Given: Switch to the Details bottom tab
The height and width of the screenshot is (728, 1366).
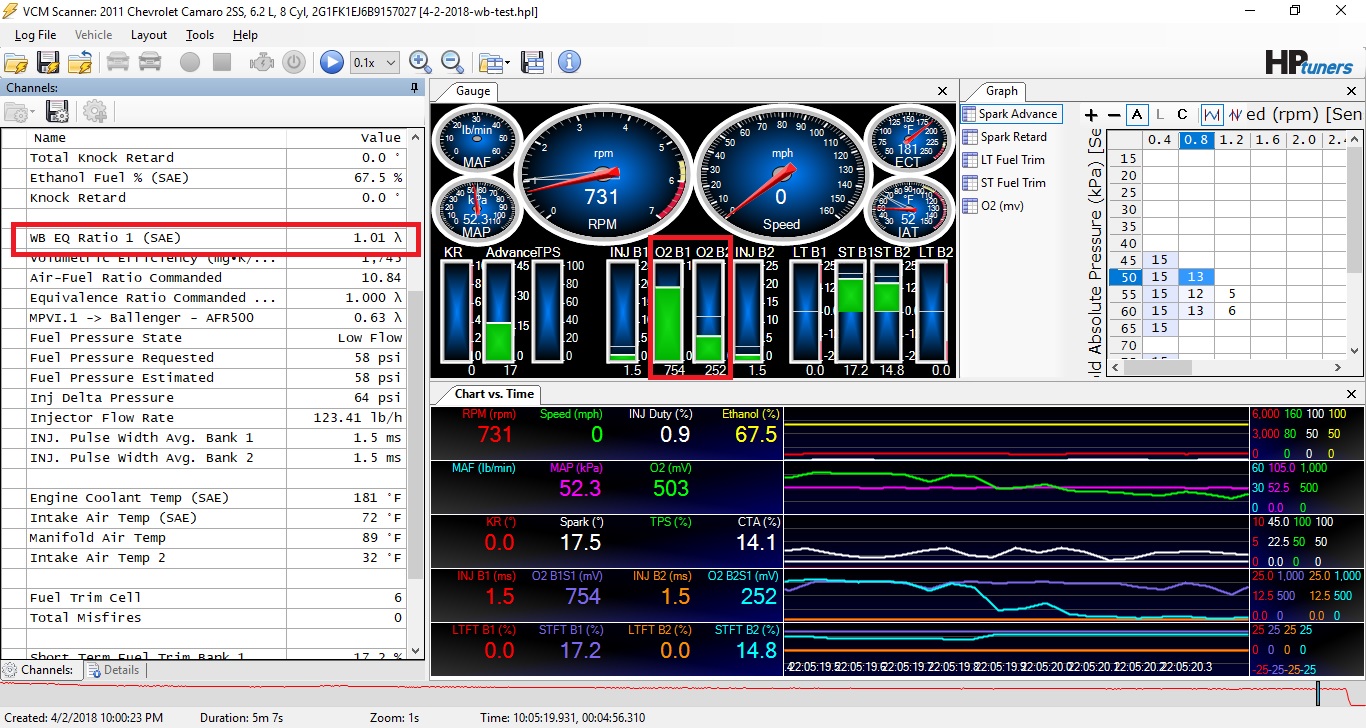Looking at the screenshot, I should pos(113,670).
